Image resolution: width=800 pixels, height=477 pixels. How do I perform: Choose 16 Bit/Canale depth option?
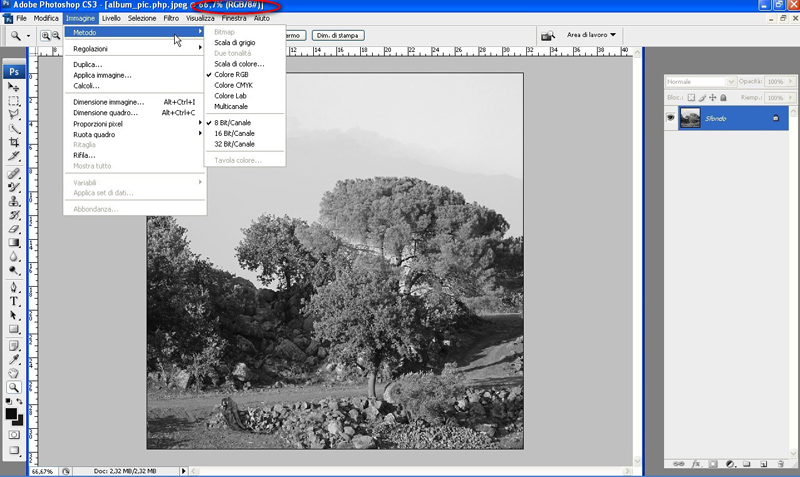(234, 133)
